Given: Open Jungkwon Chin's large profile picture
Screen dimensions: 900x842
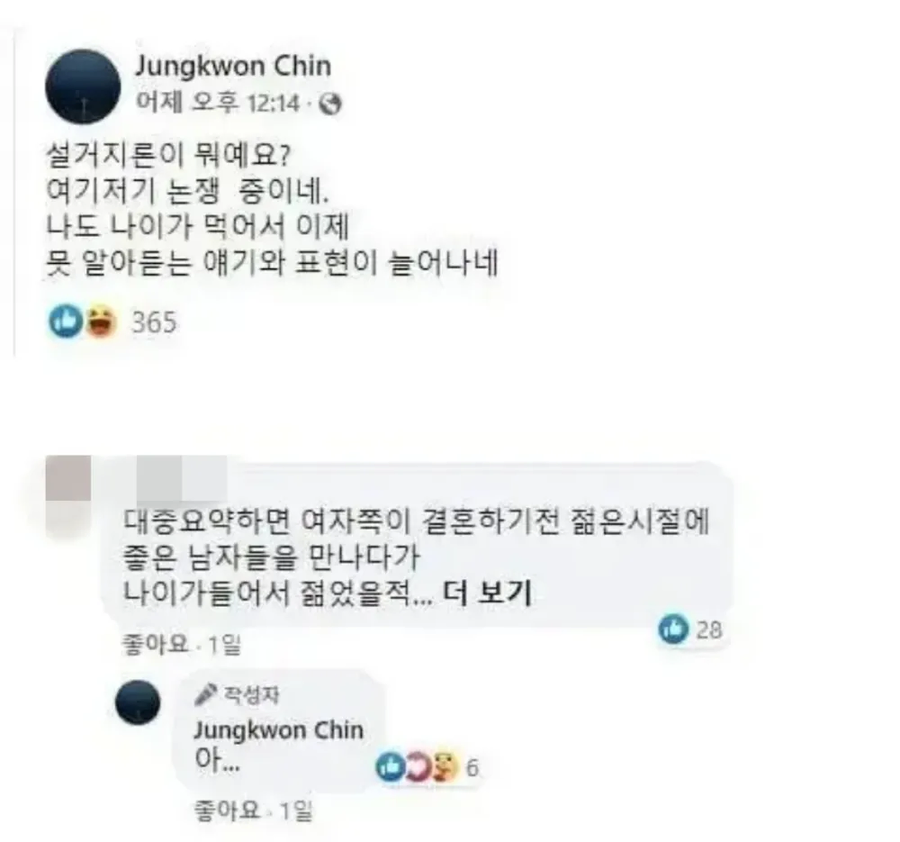Looking at the screenshot, I should point(83,87).
